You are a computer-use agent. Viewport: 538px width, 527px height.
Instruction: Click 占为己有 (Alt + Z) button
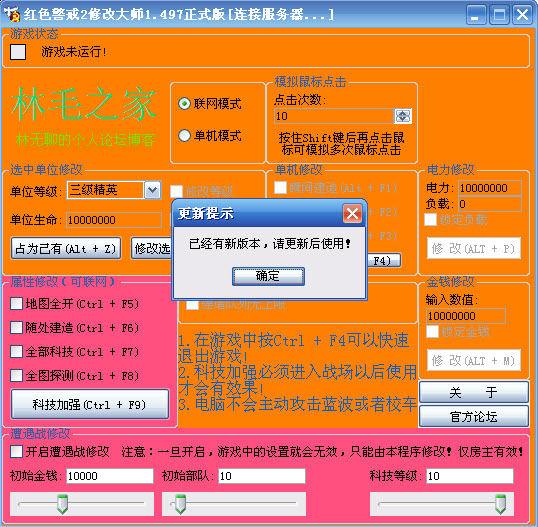[66, 248]
